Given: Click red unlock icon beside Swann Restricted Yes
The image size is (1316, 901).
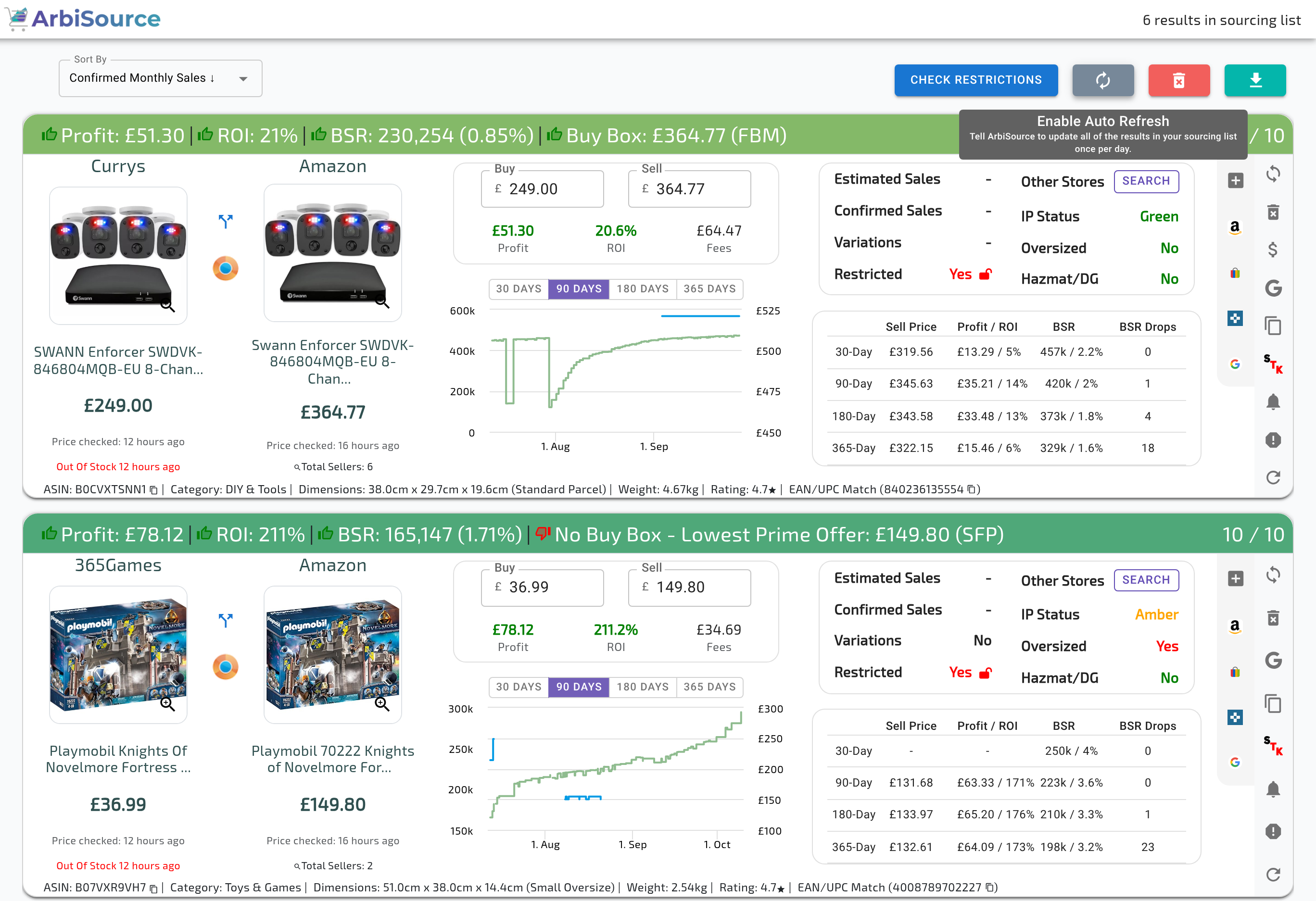Looking at the screenshot, I should point(986,275).
